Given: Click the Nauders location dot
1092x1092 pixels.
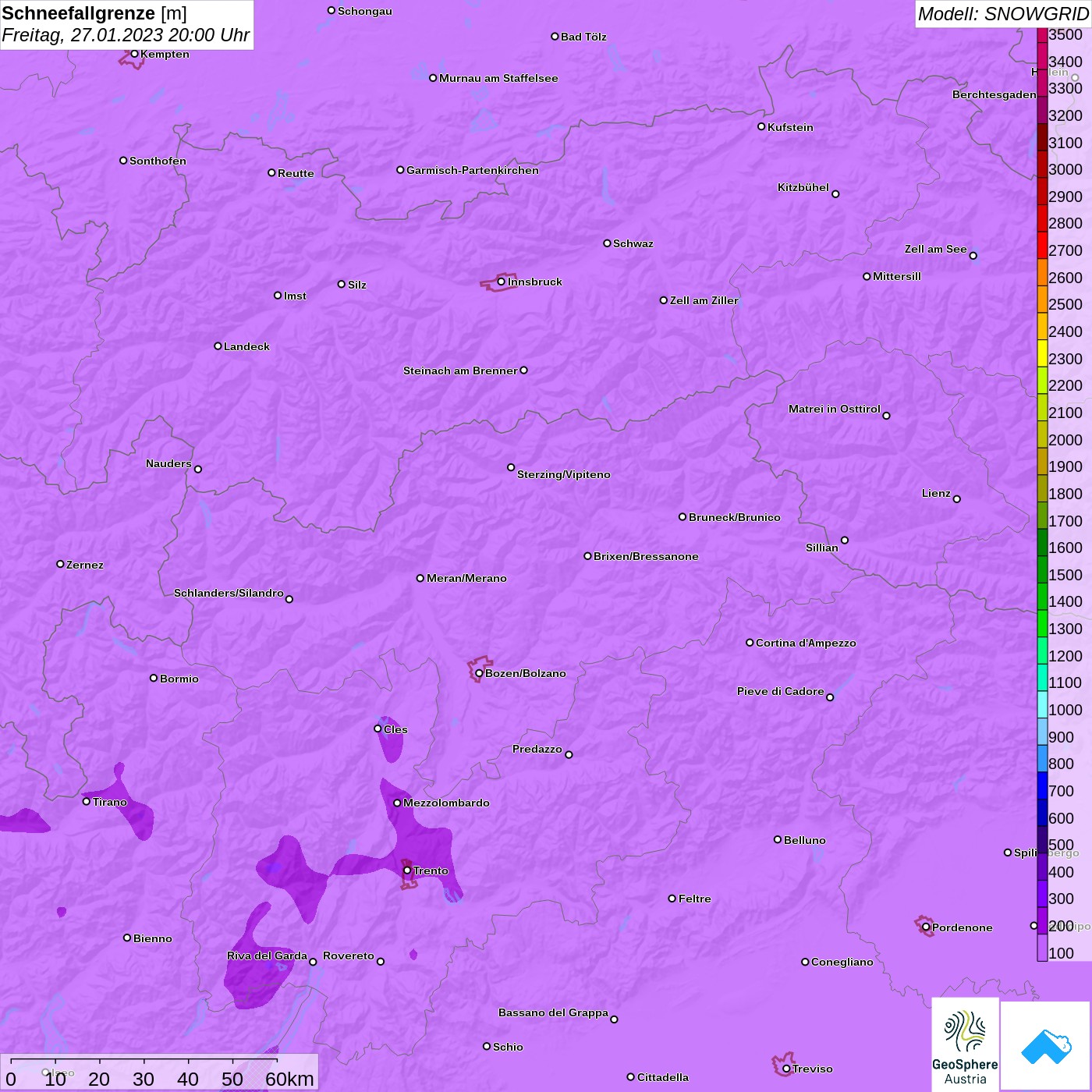Looking at the screenshot, I should point(198,469).
